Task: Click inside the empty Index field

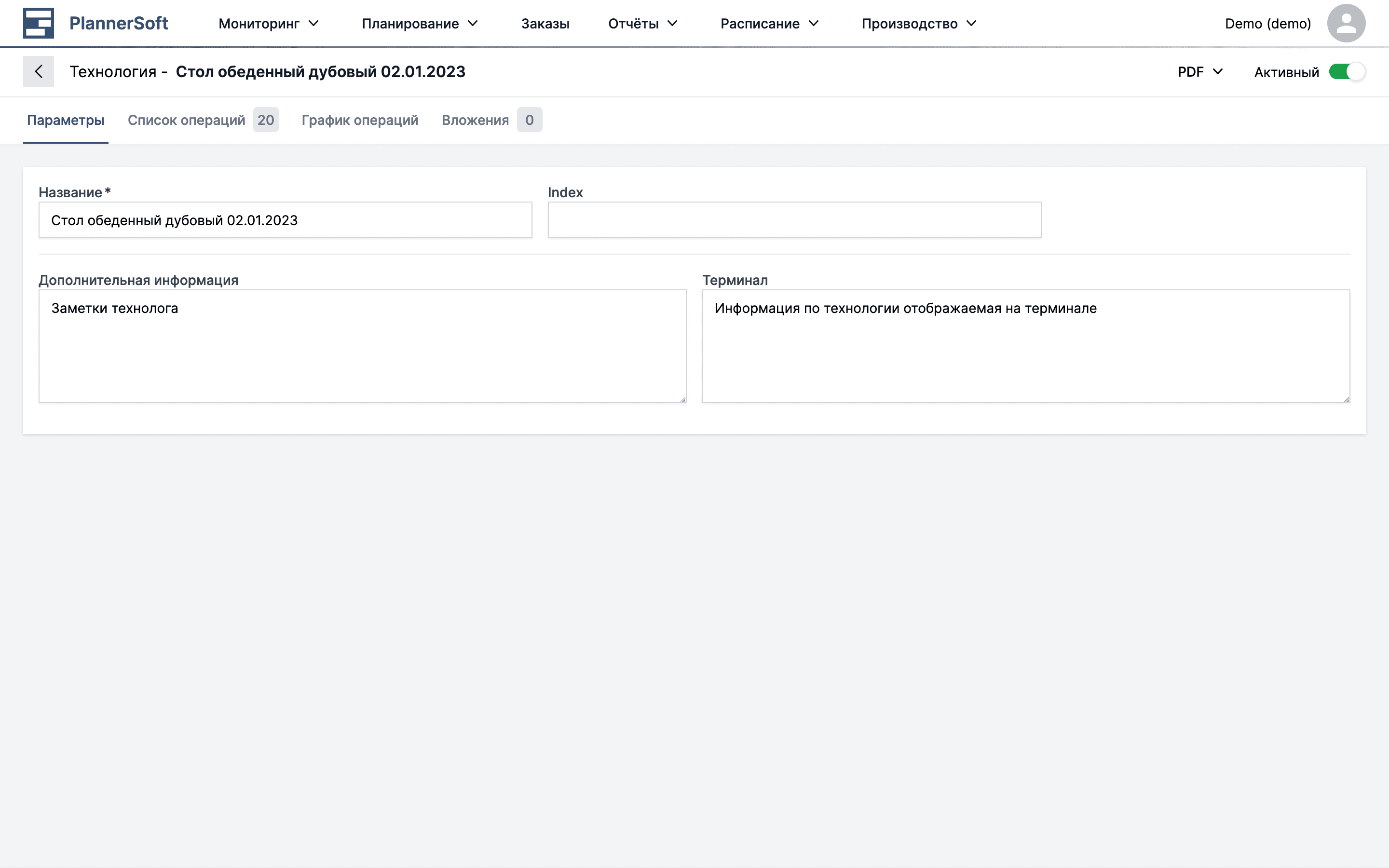Action: (793, 220)
